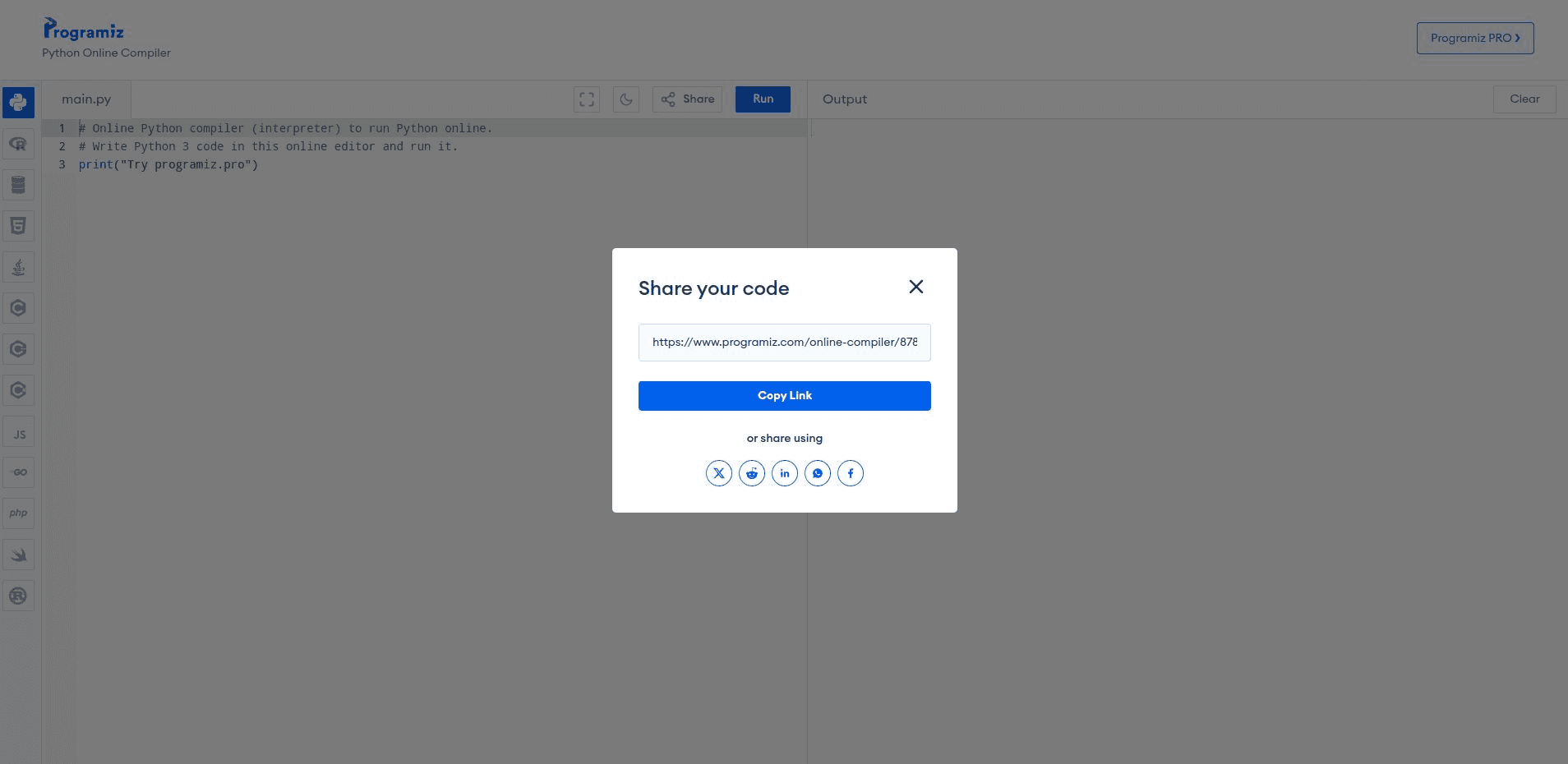This screenshot has width=1568, height=764.
Task: Select the Python language icon in sidebar
Action: [x=18, y=103]
